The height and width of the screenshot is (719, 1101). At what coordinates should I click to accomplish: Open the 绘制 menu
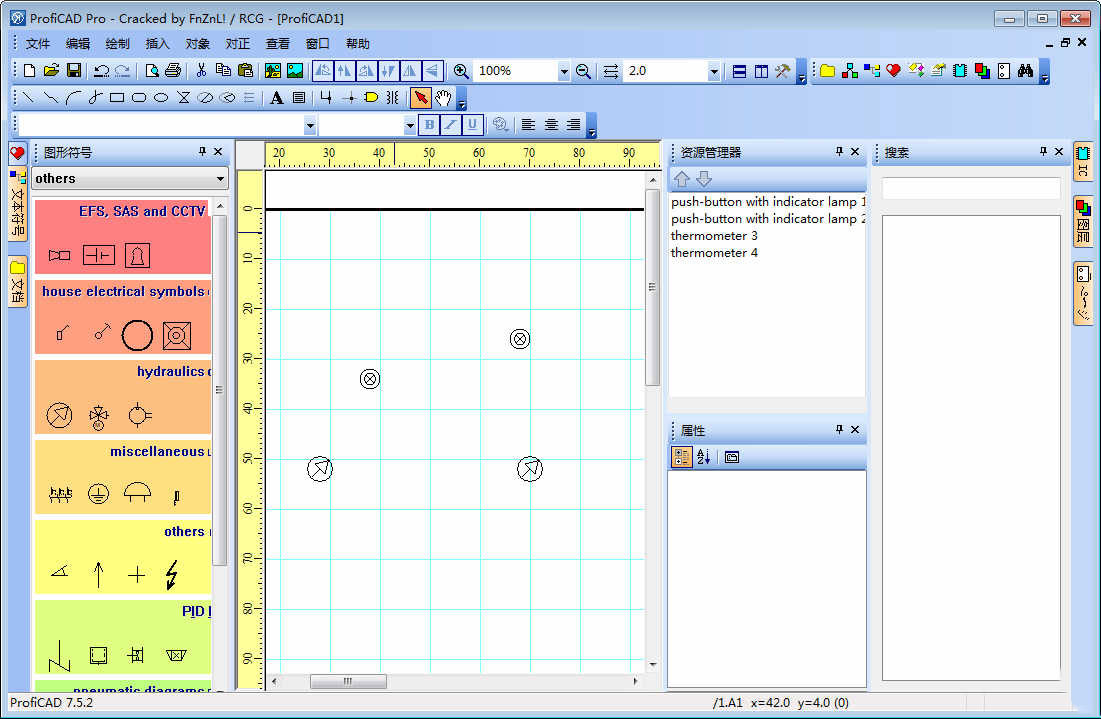[118, 44]
